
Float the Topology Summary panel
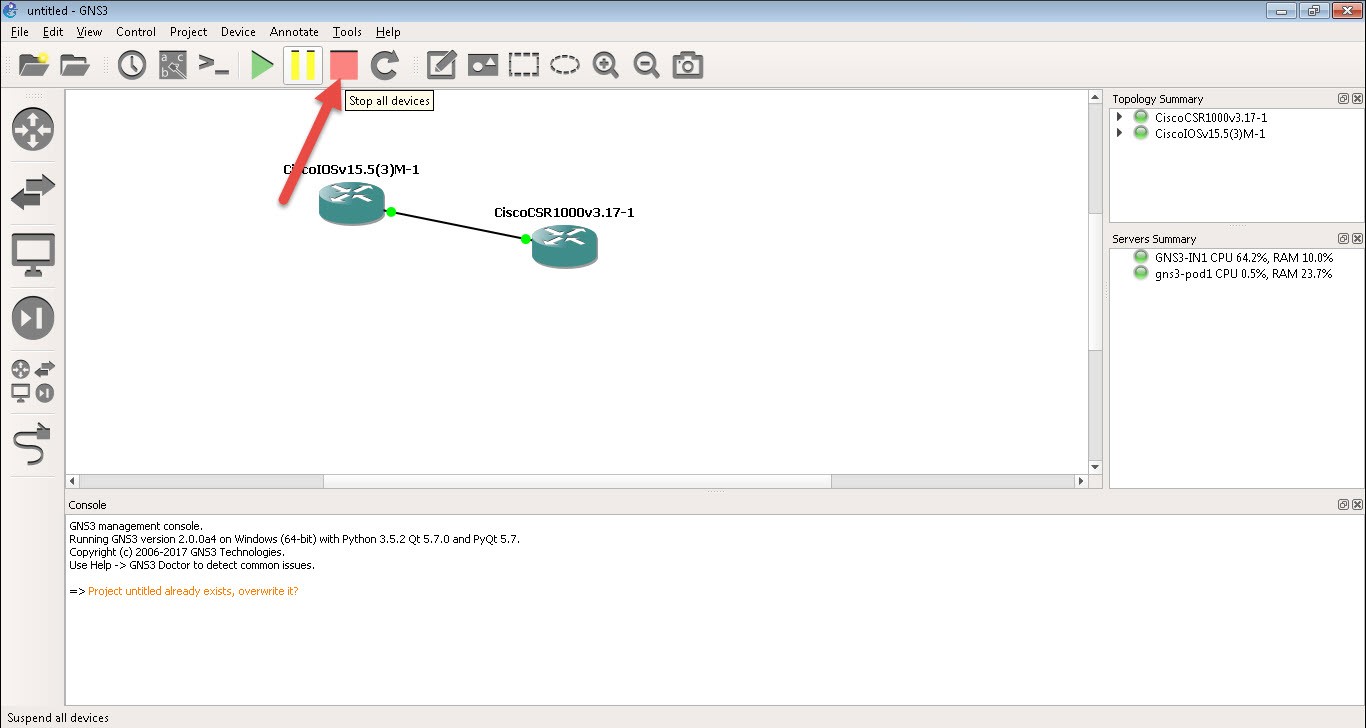[x=1343, y=99]
